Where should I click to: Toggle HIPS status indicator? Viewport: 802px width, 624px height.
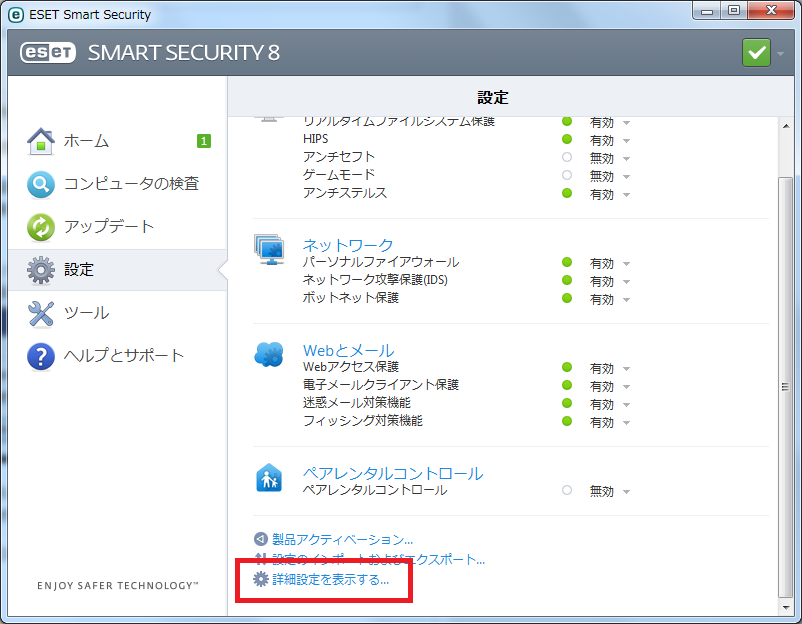(567, 139)
